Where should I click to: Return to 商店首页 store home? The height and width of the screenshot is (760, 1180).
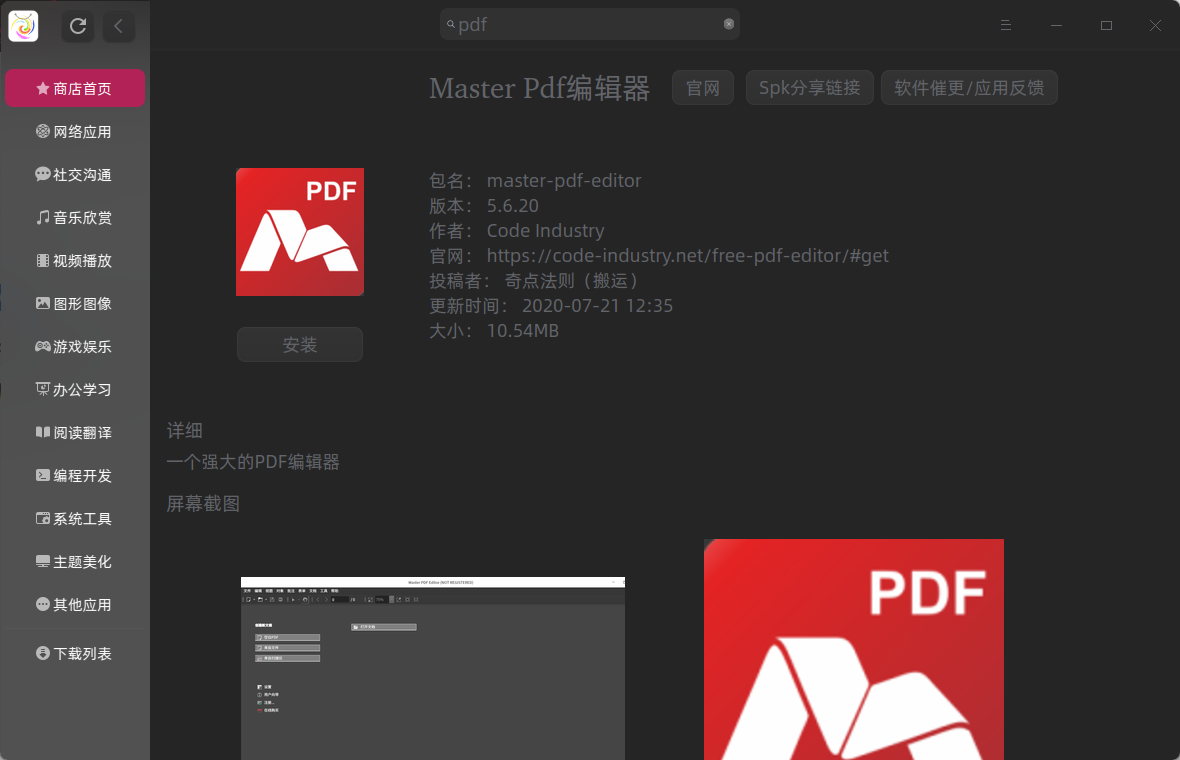pos(75,88)
